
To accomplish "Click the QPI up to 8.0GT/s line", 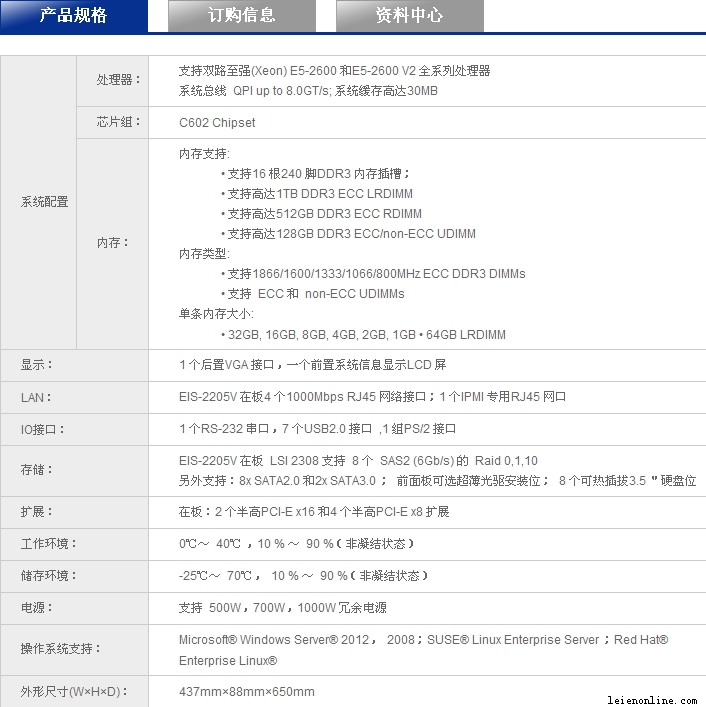I will (308, 91).
